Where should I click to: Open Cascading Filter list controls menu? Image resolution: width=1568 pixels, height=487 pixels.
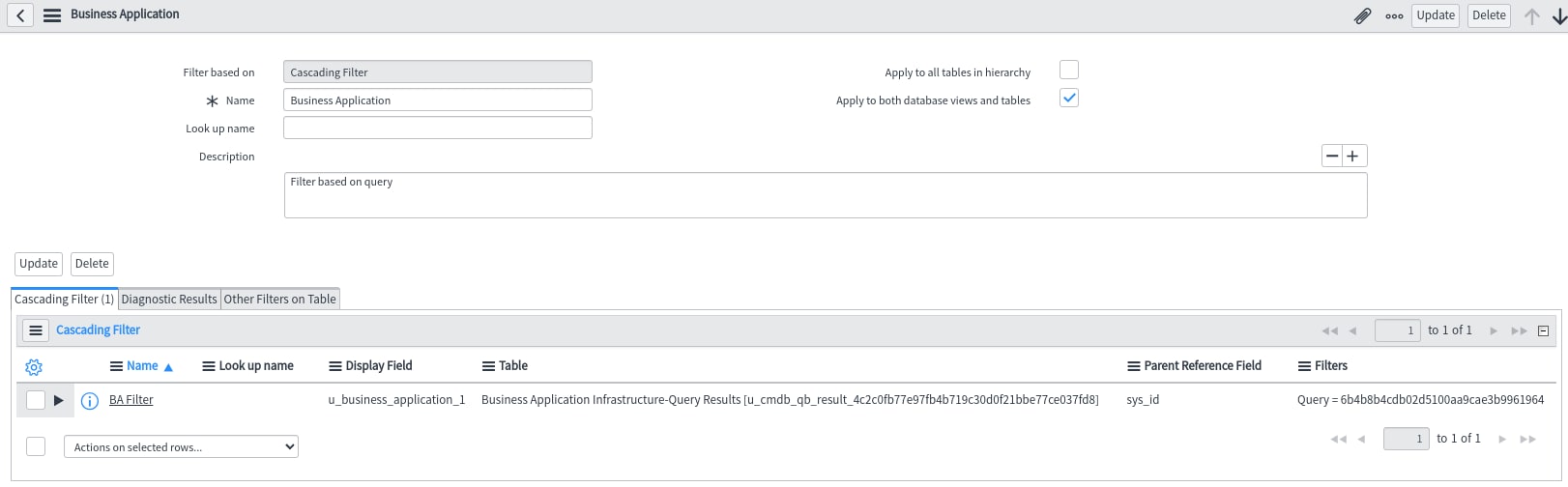click(x=36, y=330)
